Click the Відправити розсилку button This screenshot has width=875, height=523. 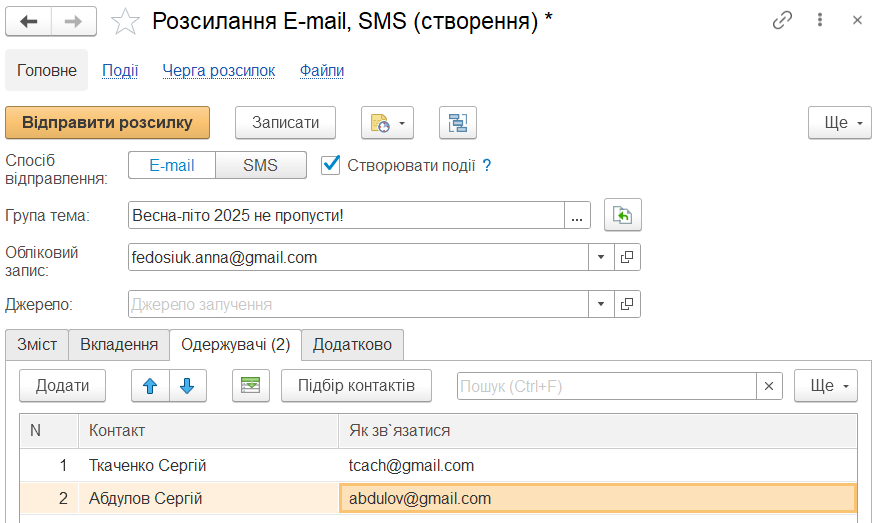point(107,123)
